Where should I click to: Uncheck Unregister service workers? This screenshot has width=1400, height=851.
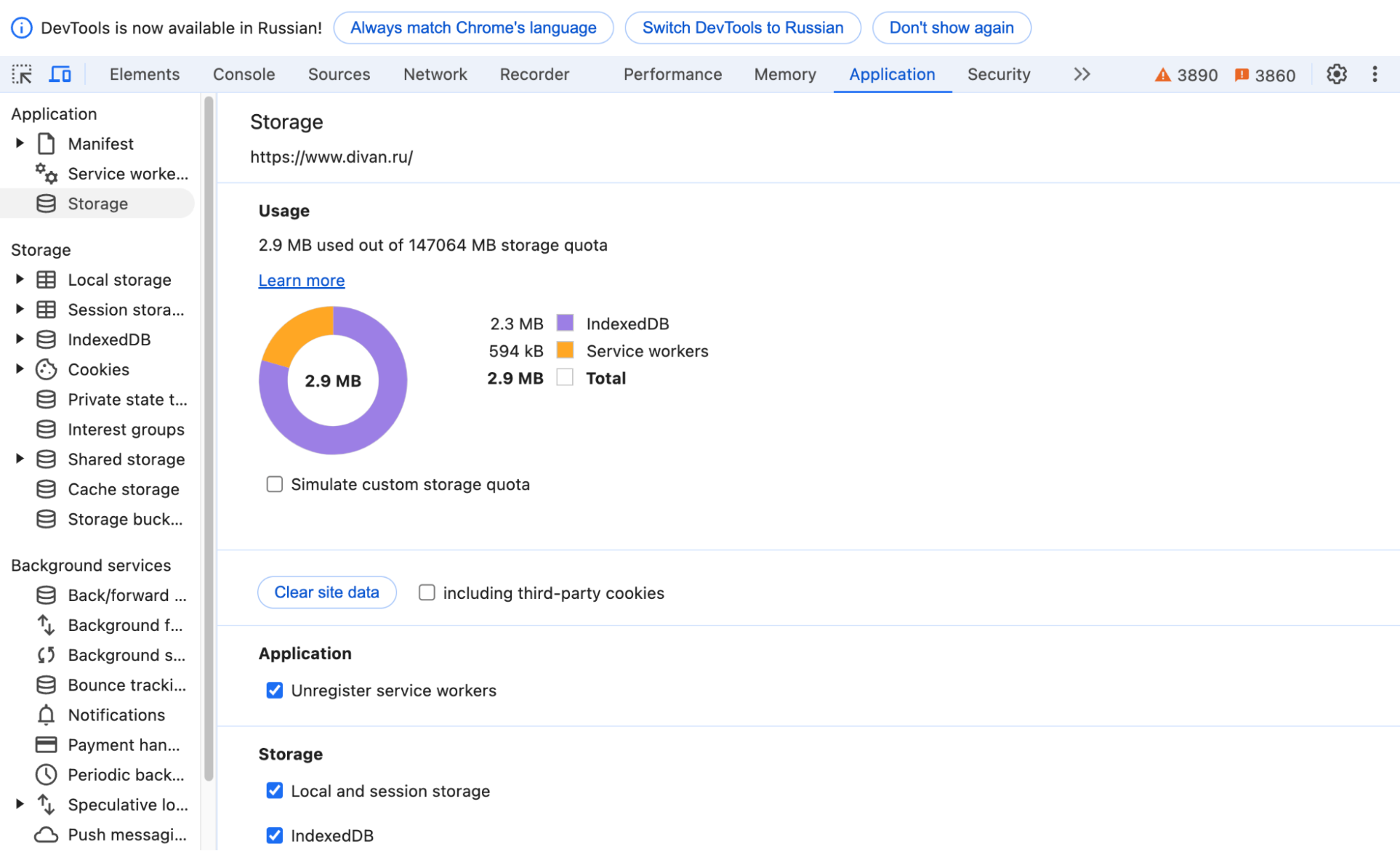[x=275, y=691]
